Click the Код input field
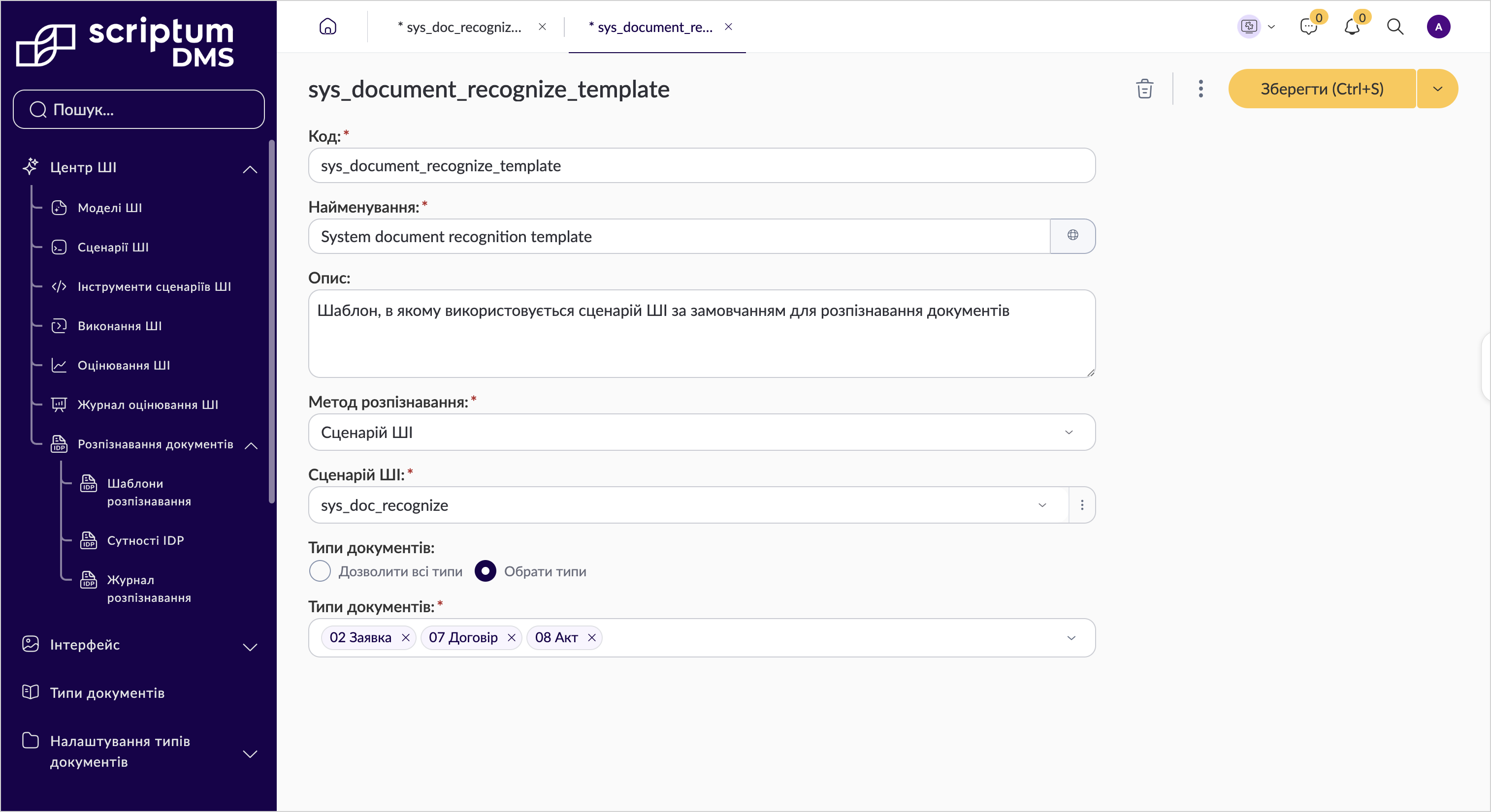 702,165
